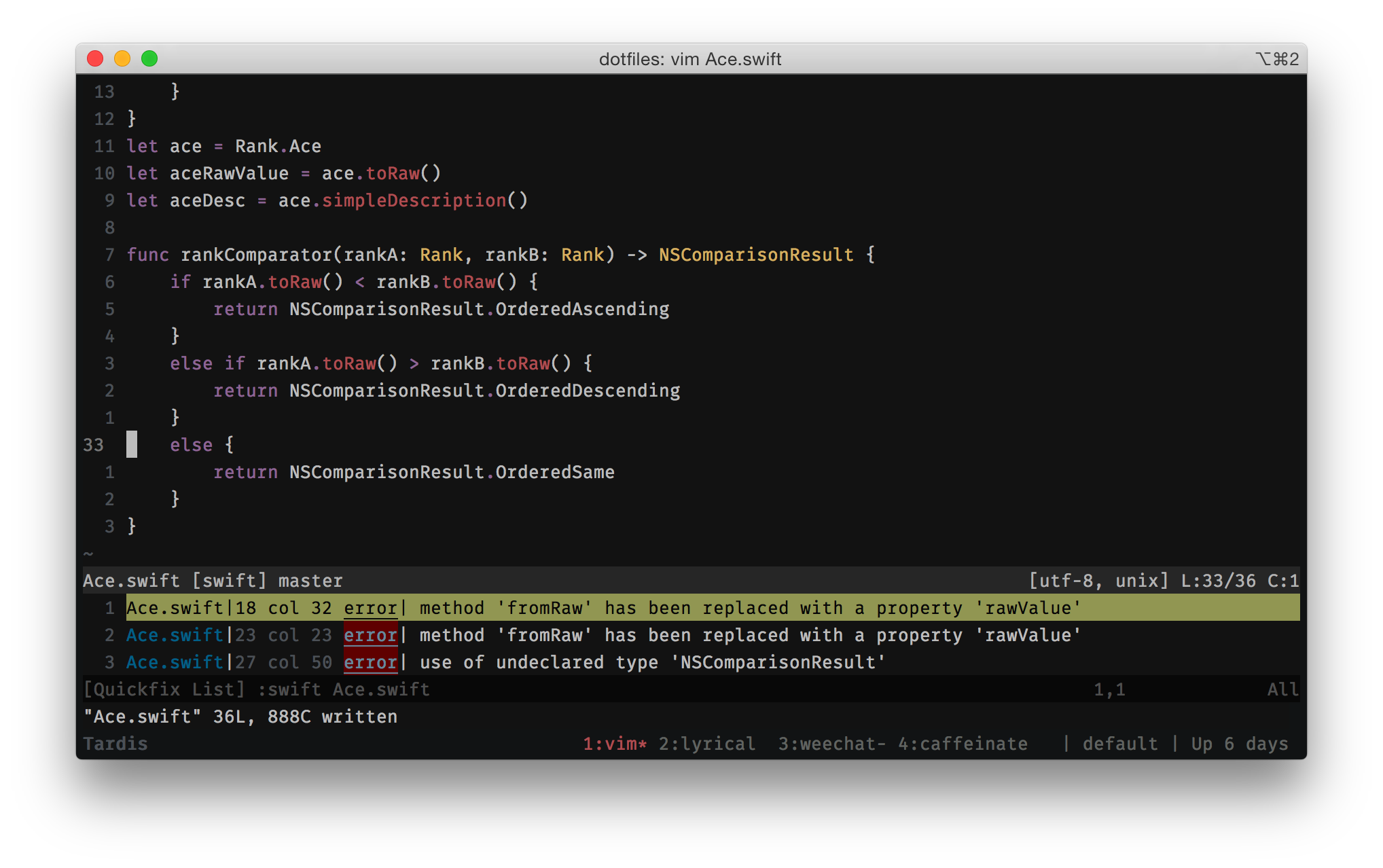Image resolution: width=1383 pixels, height=868 pixels.
Task: Click the OrderedSame return statement
Action: tap(413, 472)
